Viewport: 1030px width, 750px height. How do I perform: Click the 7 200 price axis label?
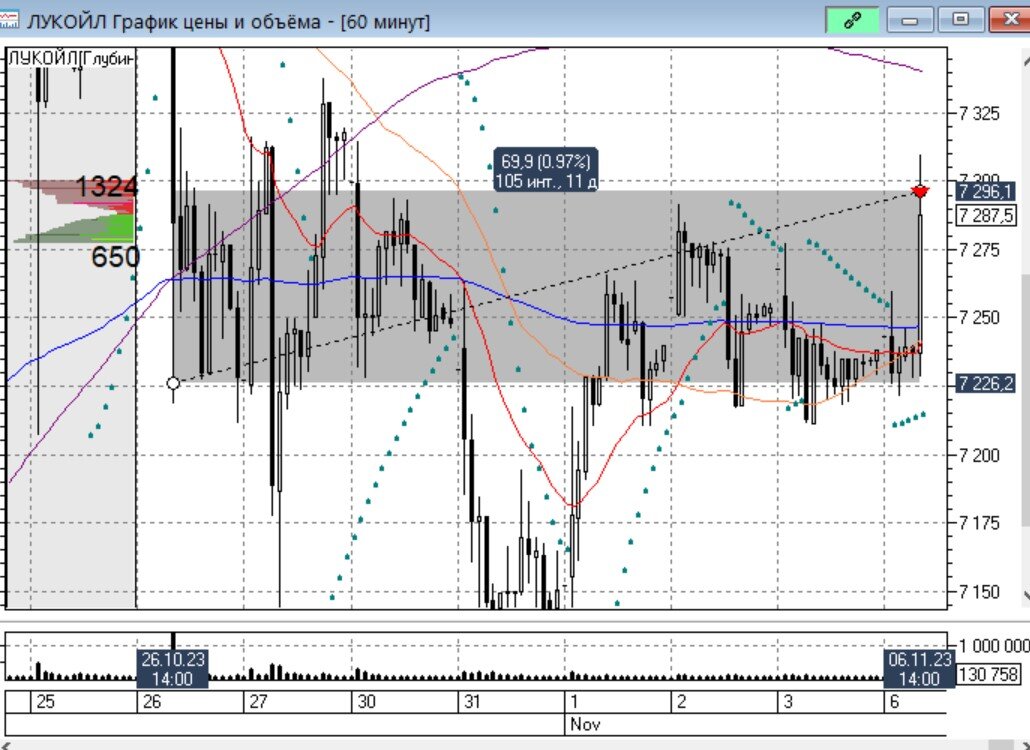(979, 454)
